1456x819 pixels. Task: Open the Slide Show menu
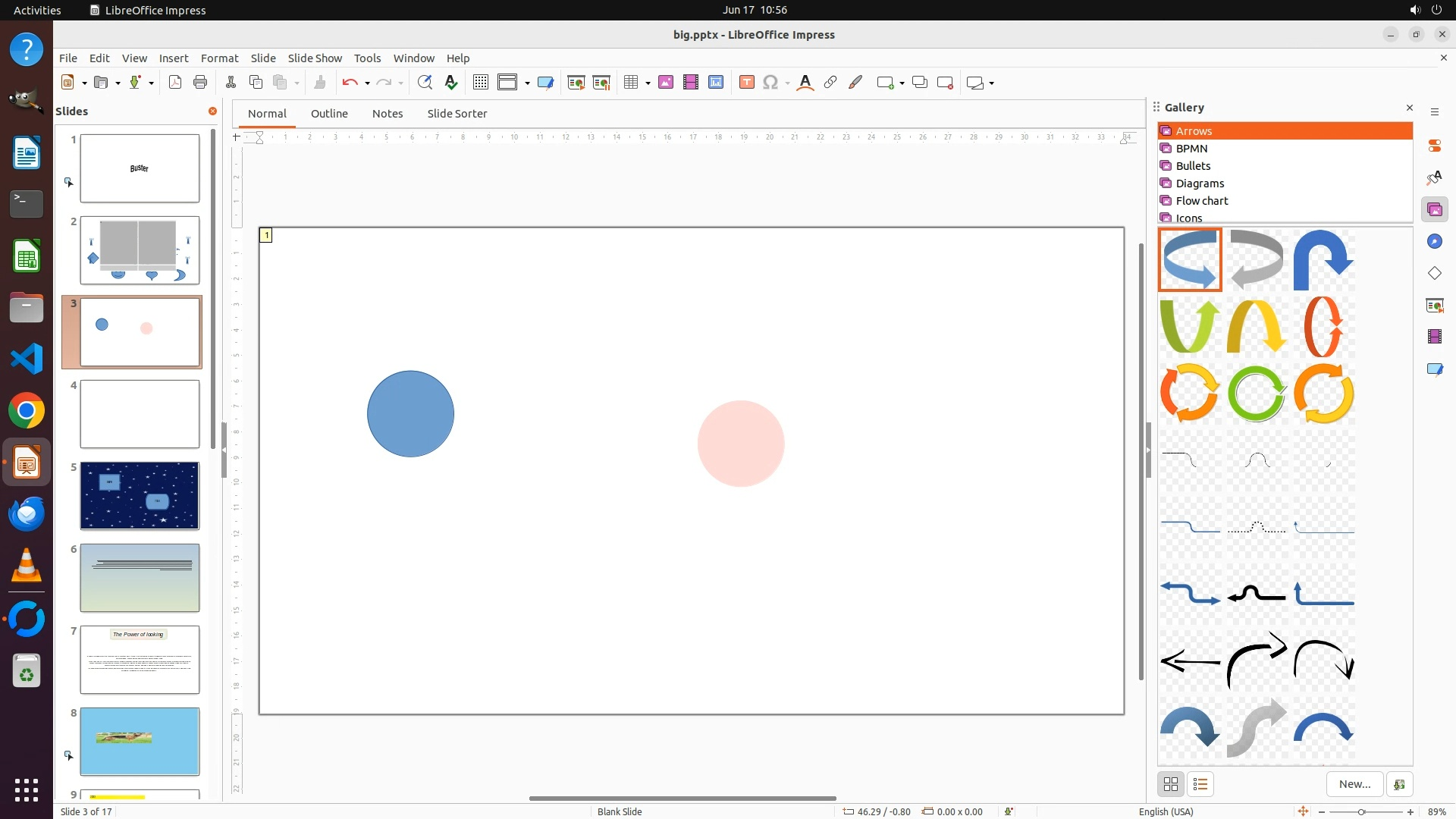[x=315, y=58]
